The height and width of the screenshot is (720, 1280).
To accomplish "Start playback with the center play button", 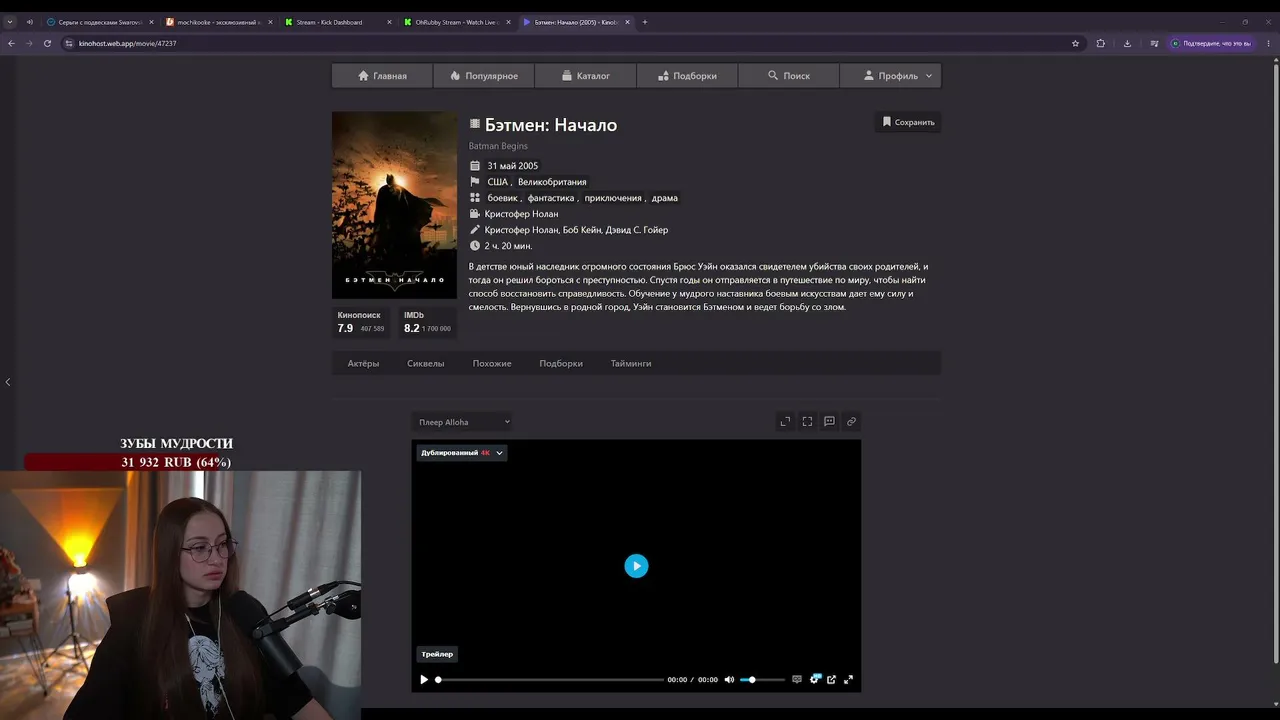I will point(636,566).
